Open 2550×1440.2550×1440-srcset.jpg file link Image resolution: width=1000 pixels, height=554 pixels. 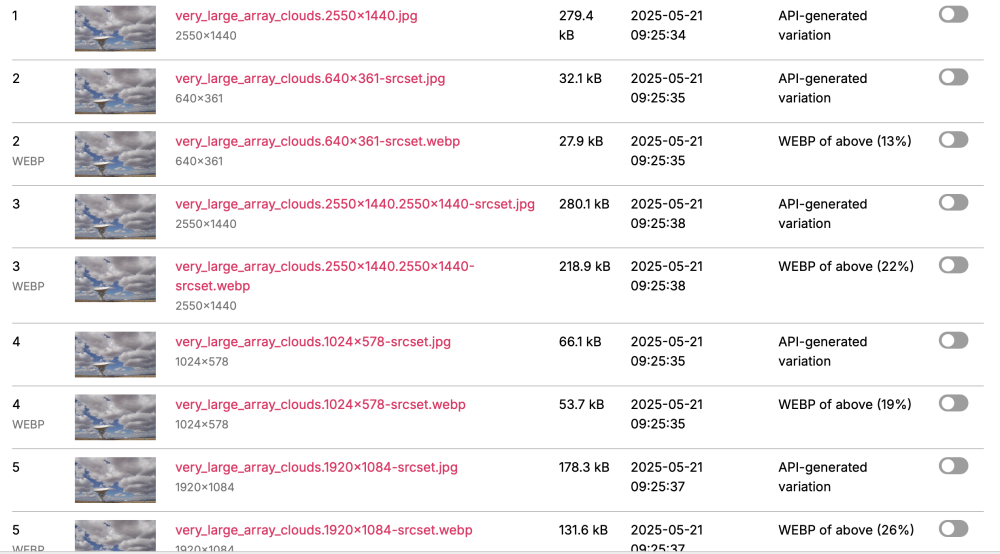(355, 204)
